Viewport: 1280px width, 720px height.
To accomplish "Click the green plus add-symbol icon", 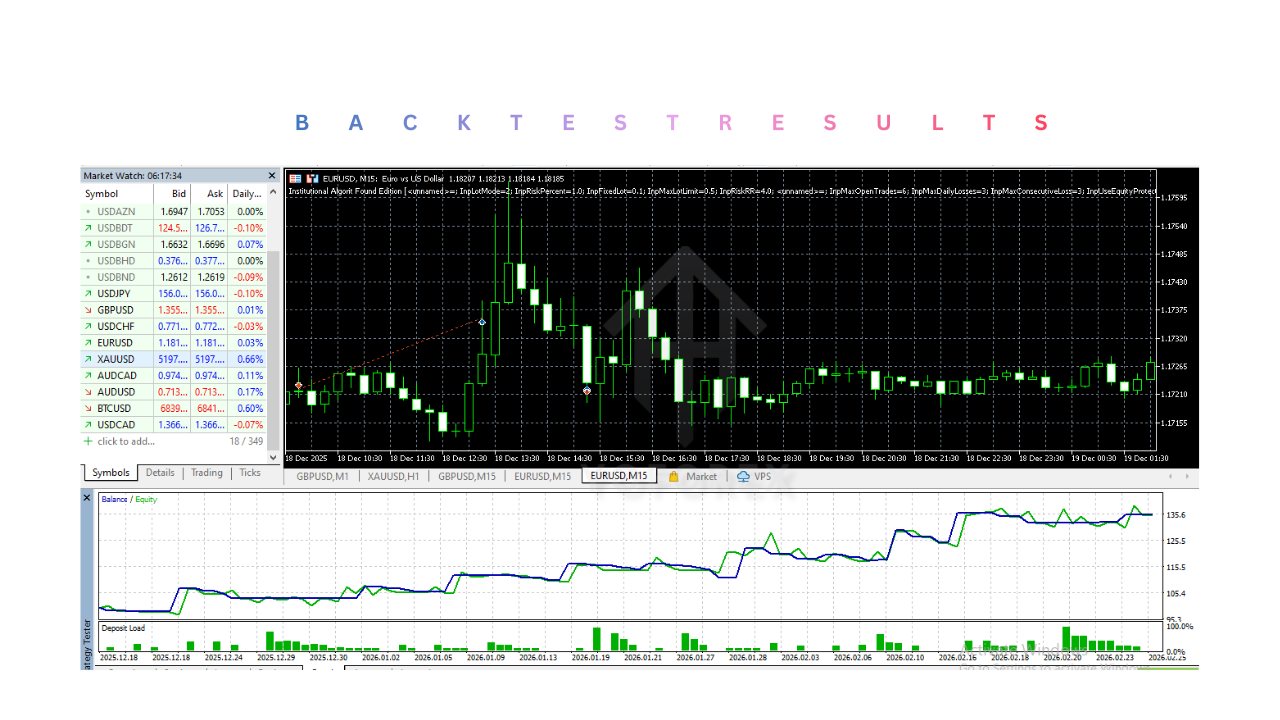I will point(87,441).
